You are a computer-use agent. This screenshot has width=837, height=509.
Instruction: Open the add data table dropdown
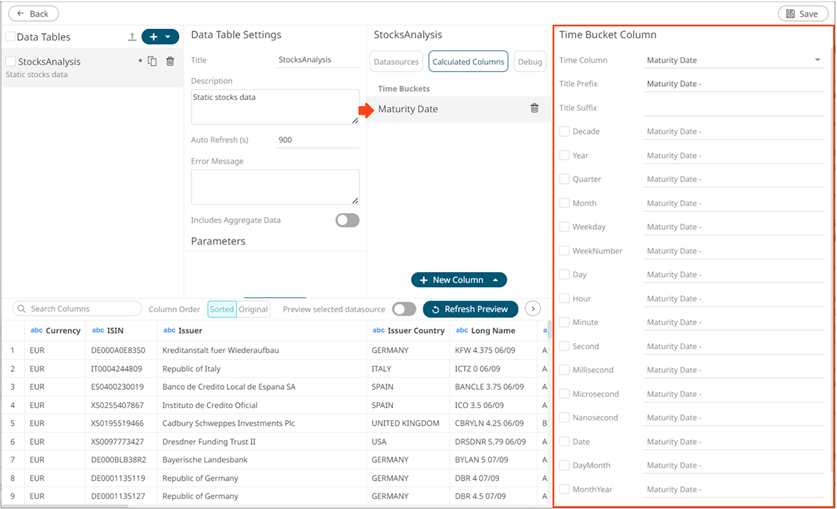tap(168, 37)
